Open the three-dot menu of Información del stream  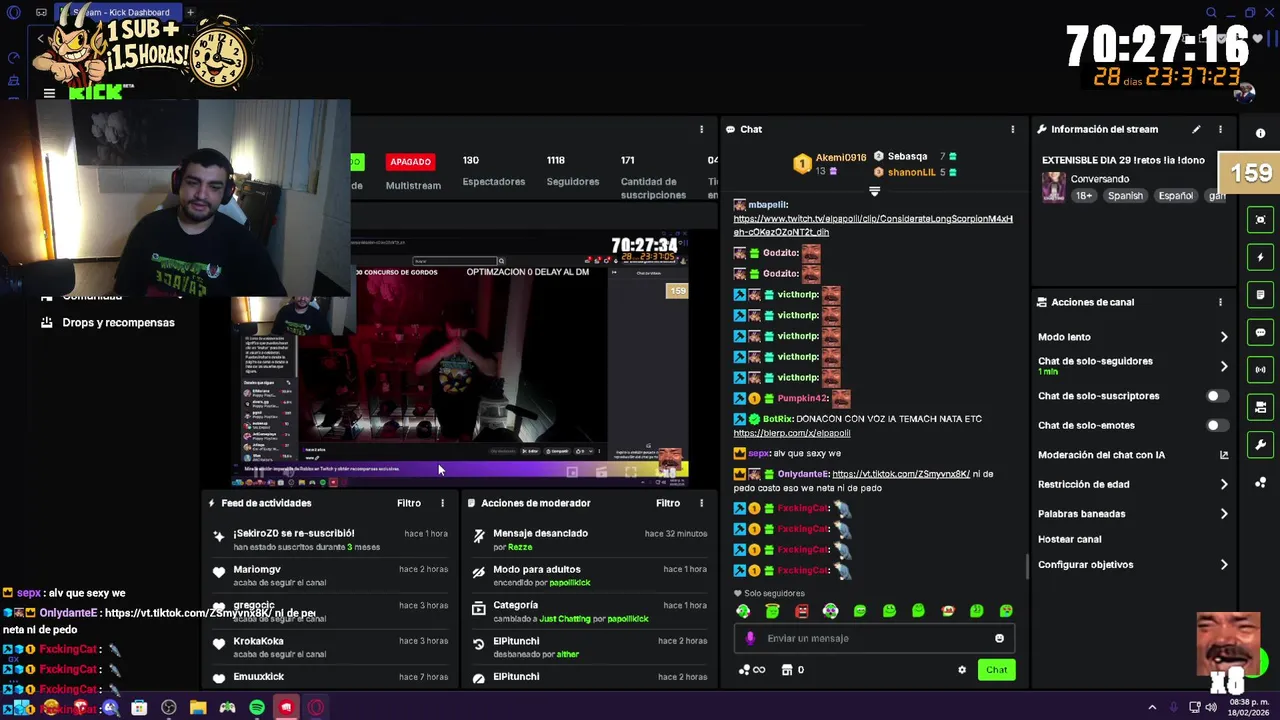[x=1220, y=129]
